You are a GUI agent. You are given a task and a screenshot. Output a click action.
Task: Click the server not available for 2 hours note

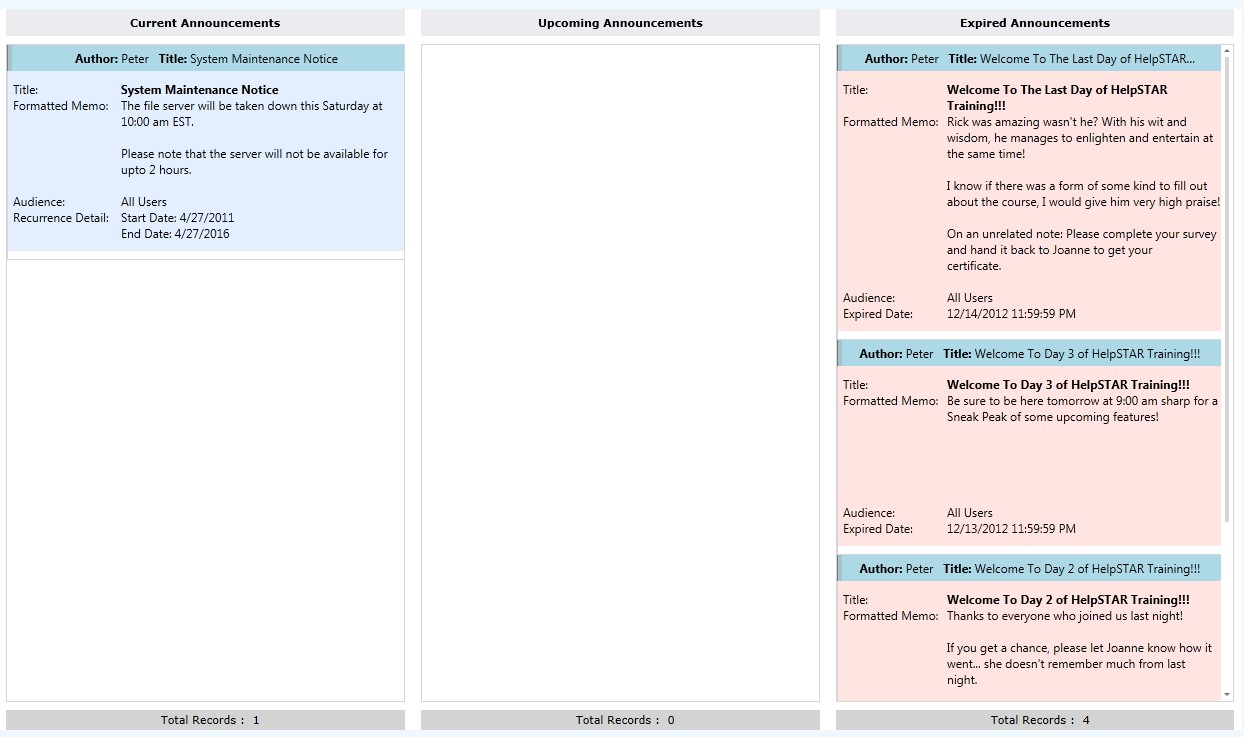coord(255,162)
